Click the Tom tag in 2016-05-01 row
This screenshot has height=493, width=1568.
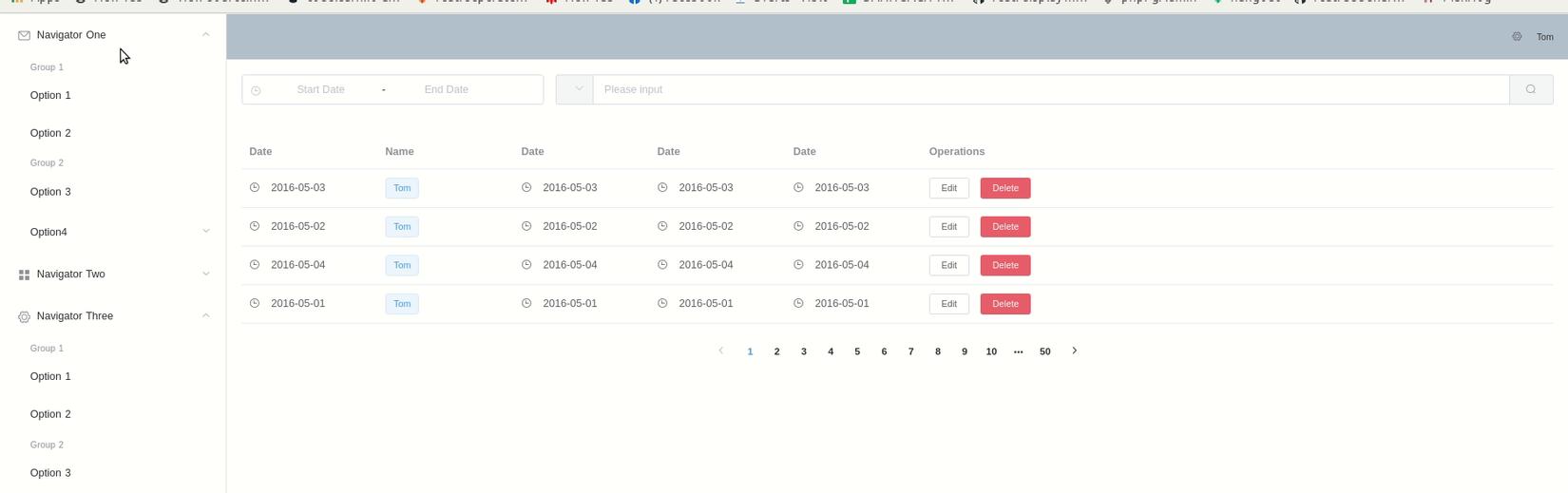pyautogui.click(x=402, y=304)
